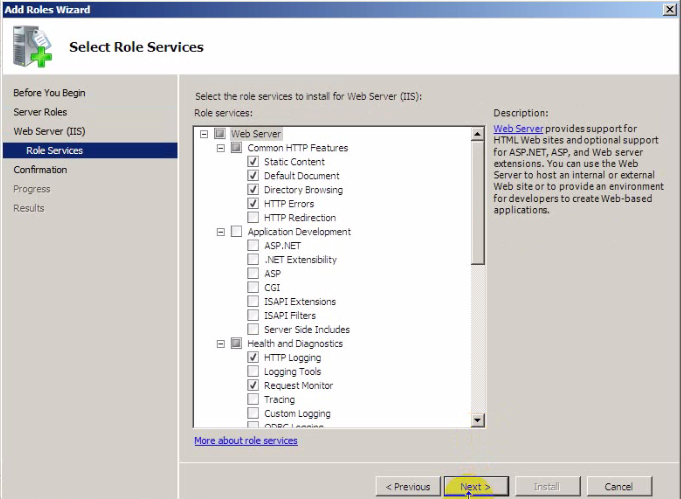681x499 pixels.
Task: Select the Web Server (IIS) step
Action: [x=49, y=131]
